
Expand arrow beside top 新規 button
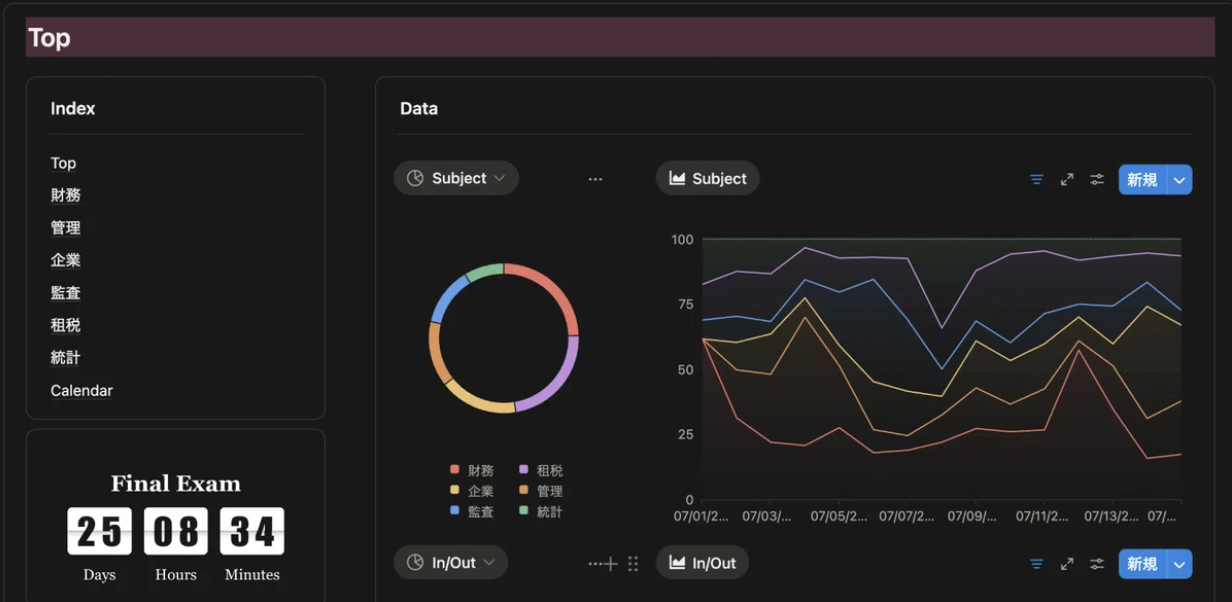[x=1180, y=179]
